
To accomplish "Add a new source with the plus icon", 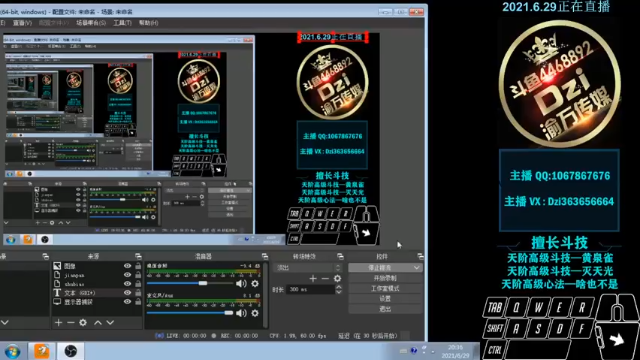I will 58,322.
